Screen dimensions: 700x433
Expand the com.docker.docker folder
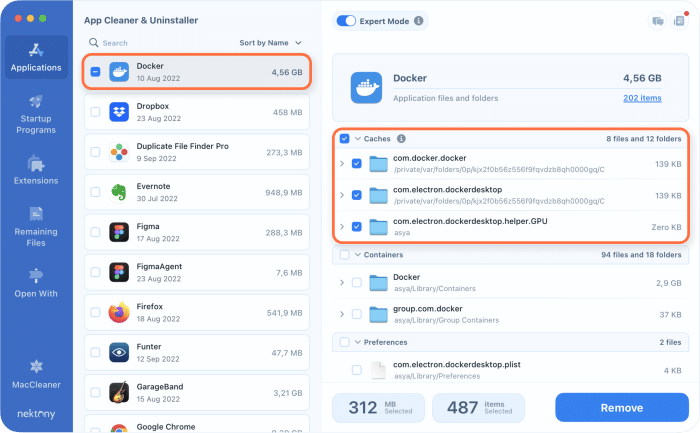[x=342, y=163]
